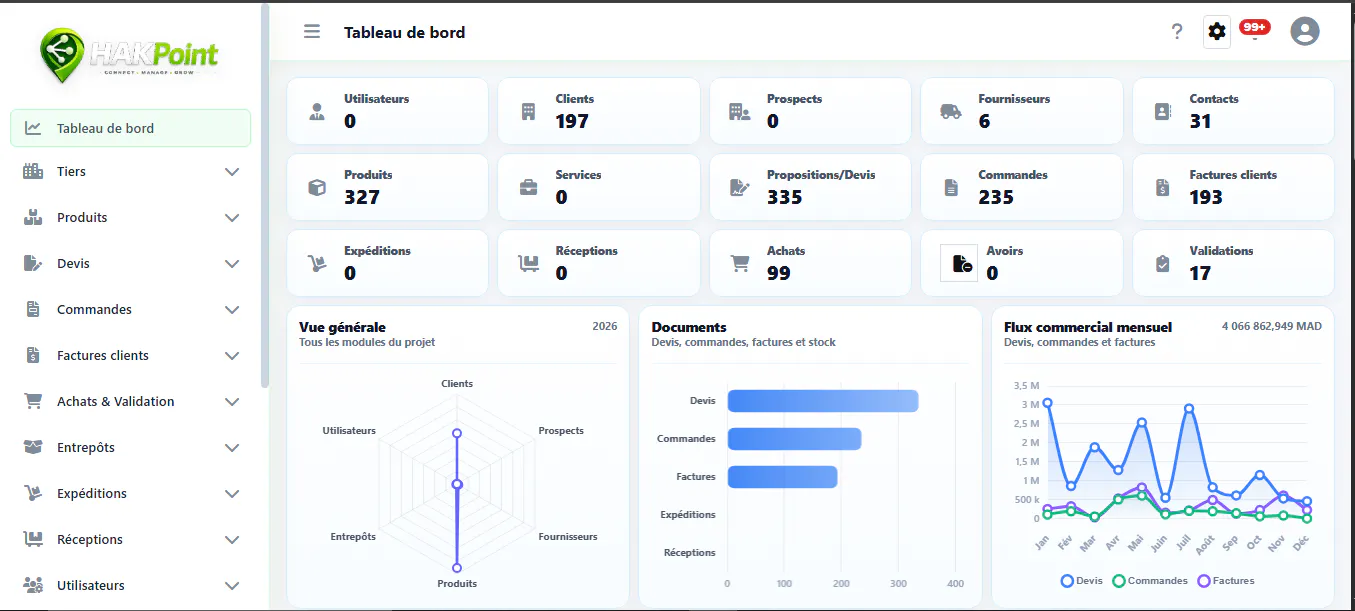Open the Achats 99 stat card
Viewport: 1355px width, 611px height.
810,263
